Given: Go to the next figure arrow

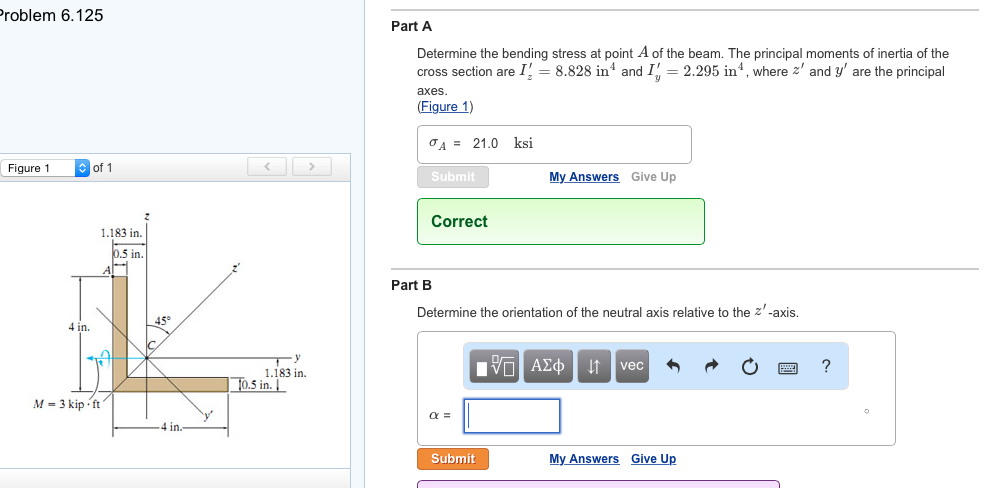Looking at the screenshot, I should tap(312, 167).
